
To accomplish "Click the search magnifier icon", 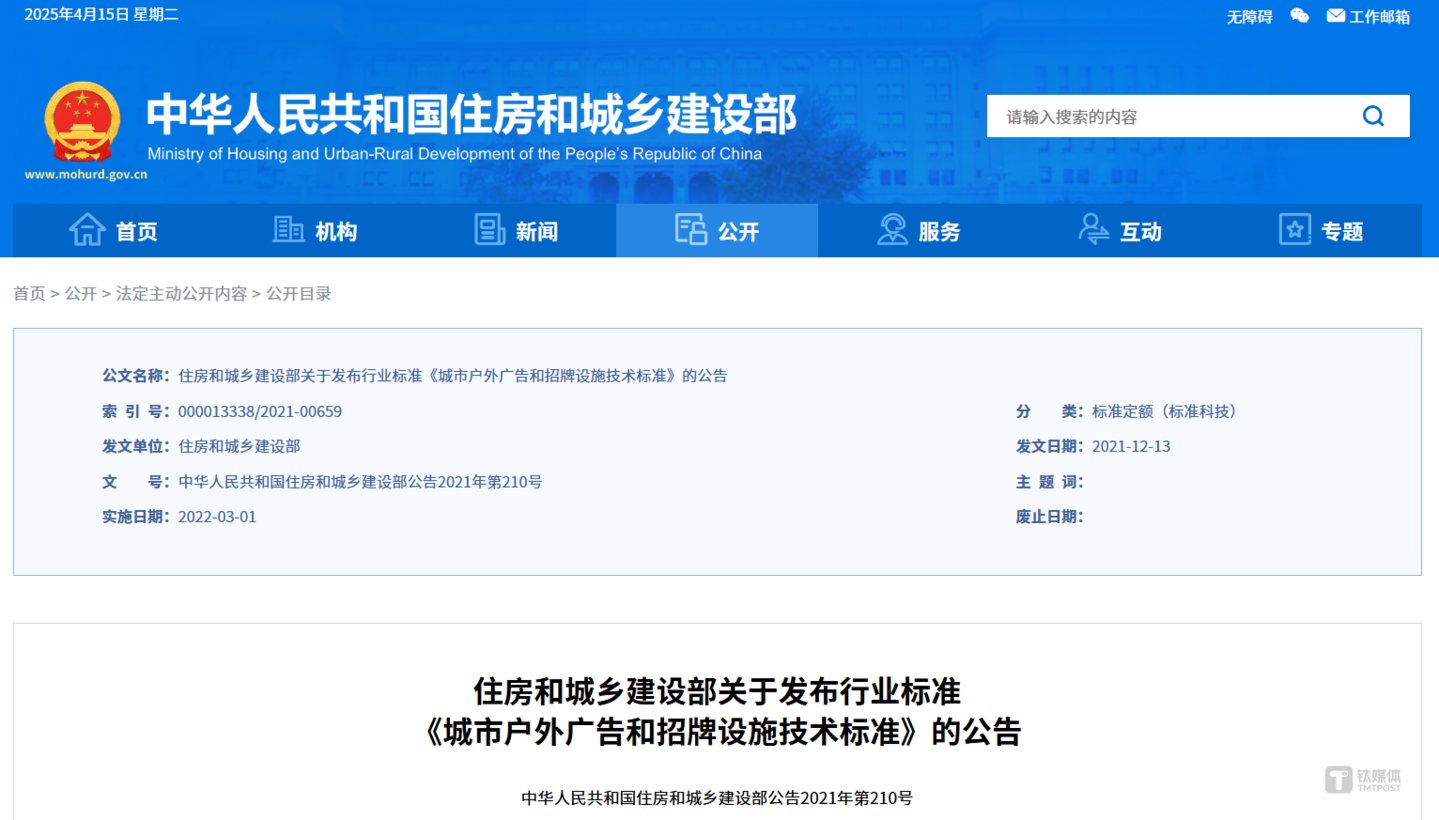I will 1372,115.
